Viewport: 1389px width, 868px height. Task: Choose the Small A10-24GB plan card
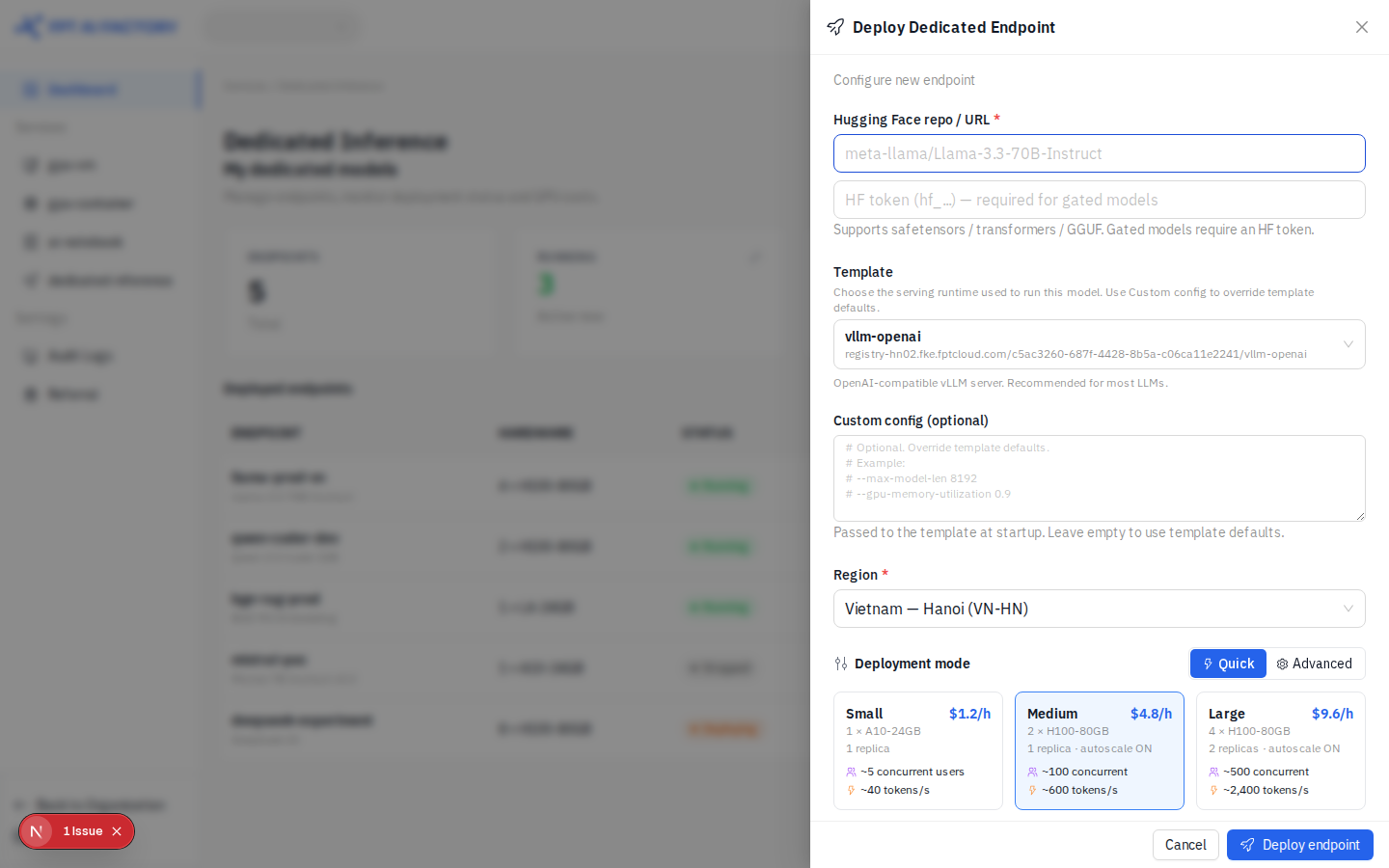coord(918,750)
